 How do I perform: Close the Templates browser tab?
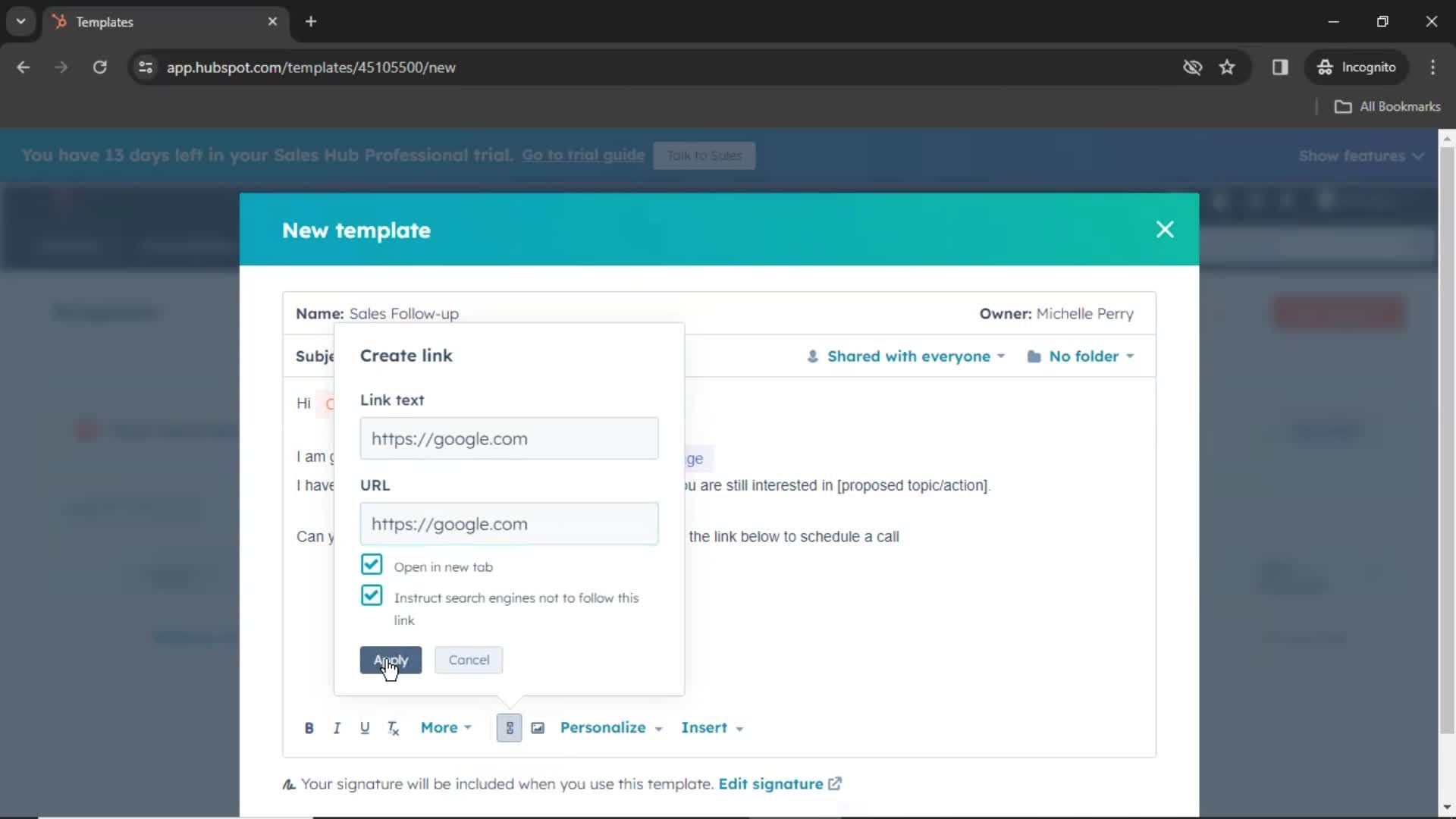click(272, 21)
